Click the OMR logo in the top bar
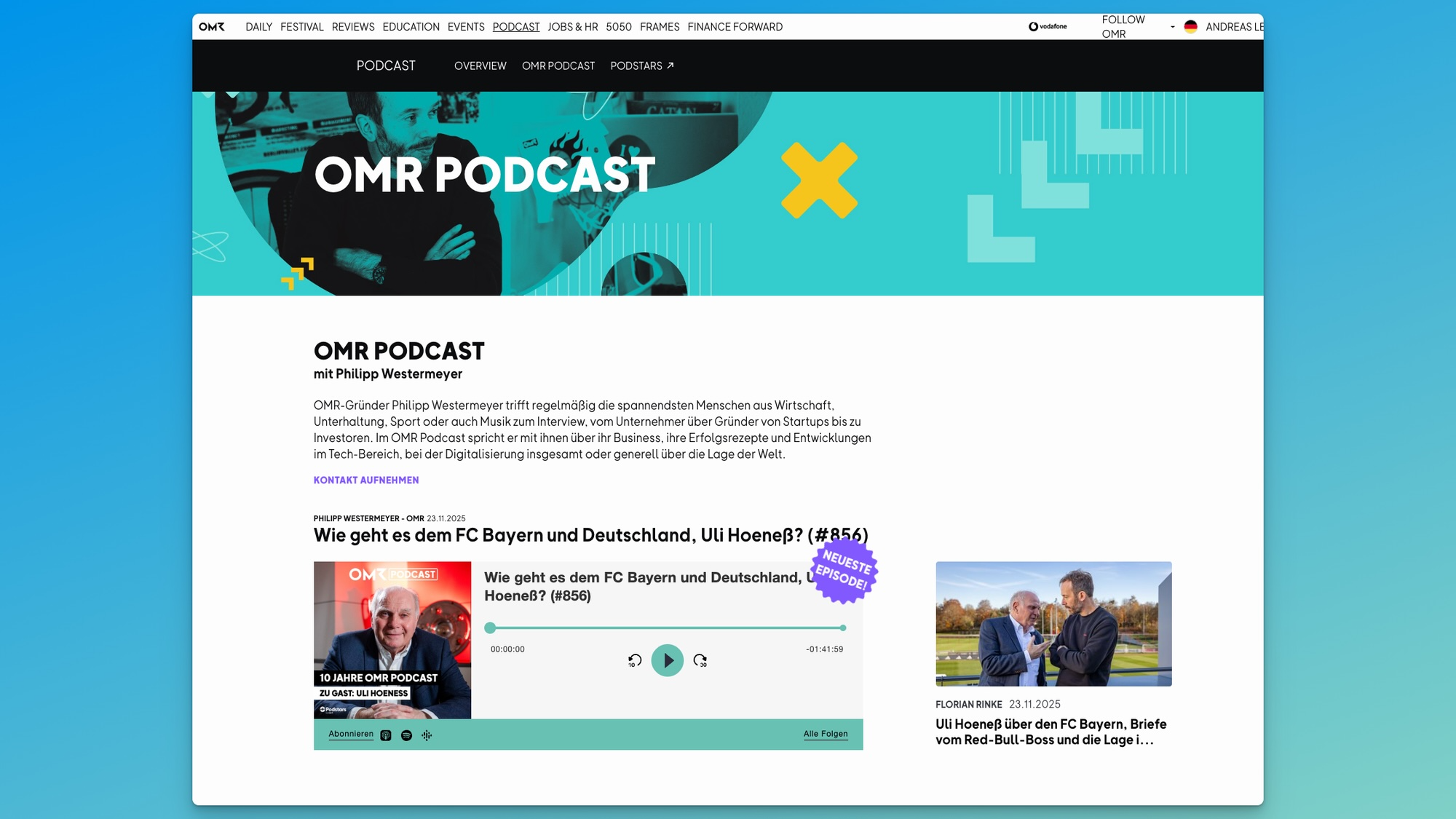The width and height of the screenshot is (1456, 819). point(212,27)
